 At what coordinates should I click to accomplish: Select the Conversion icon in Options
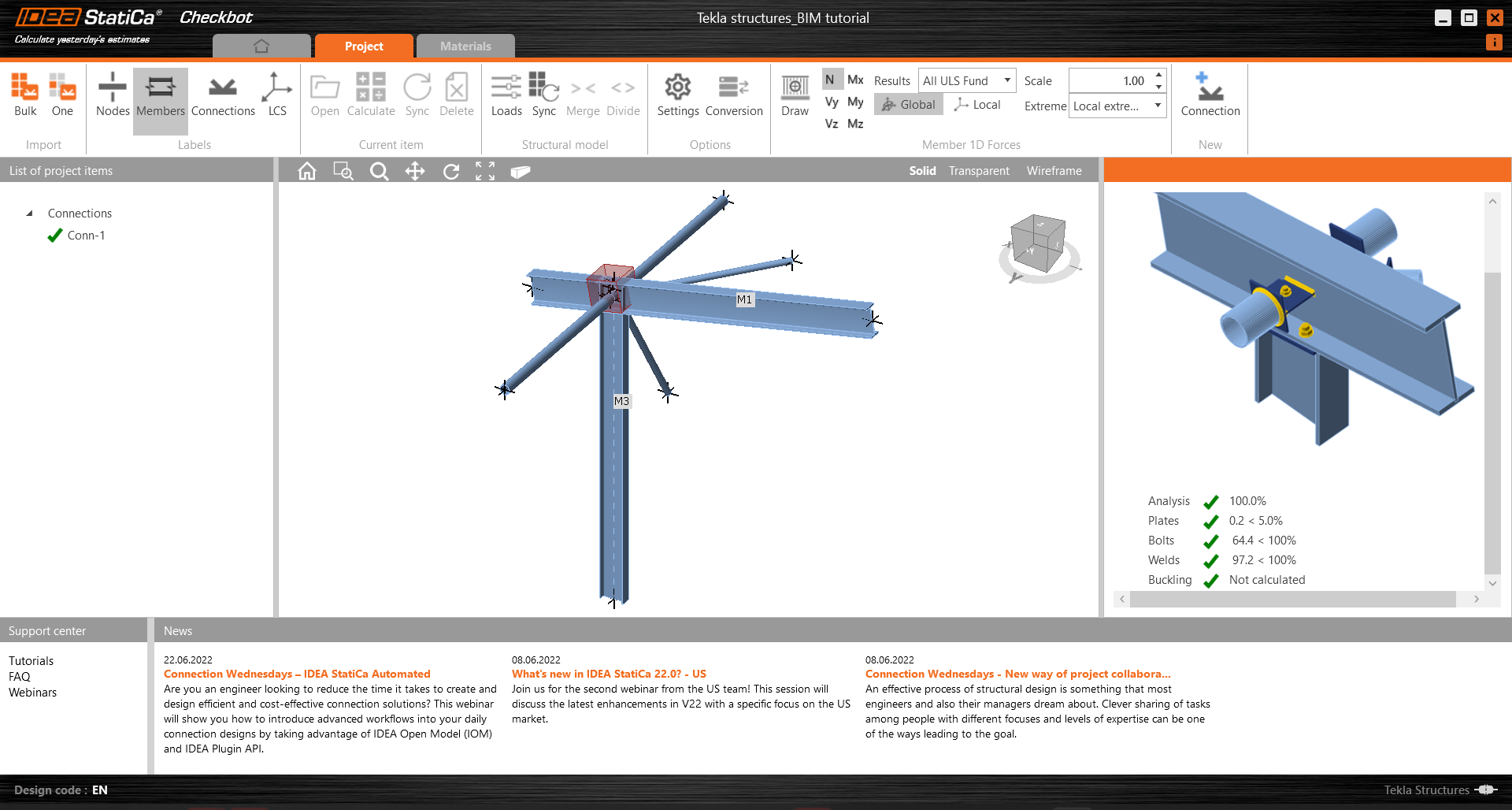point(733,95)
